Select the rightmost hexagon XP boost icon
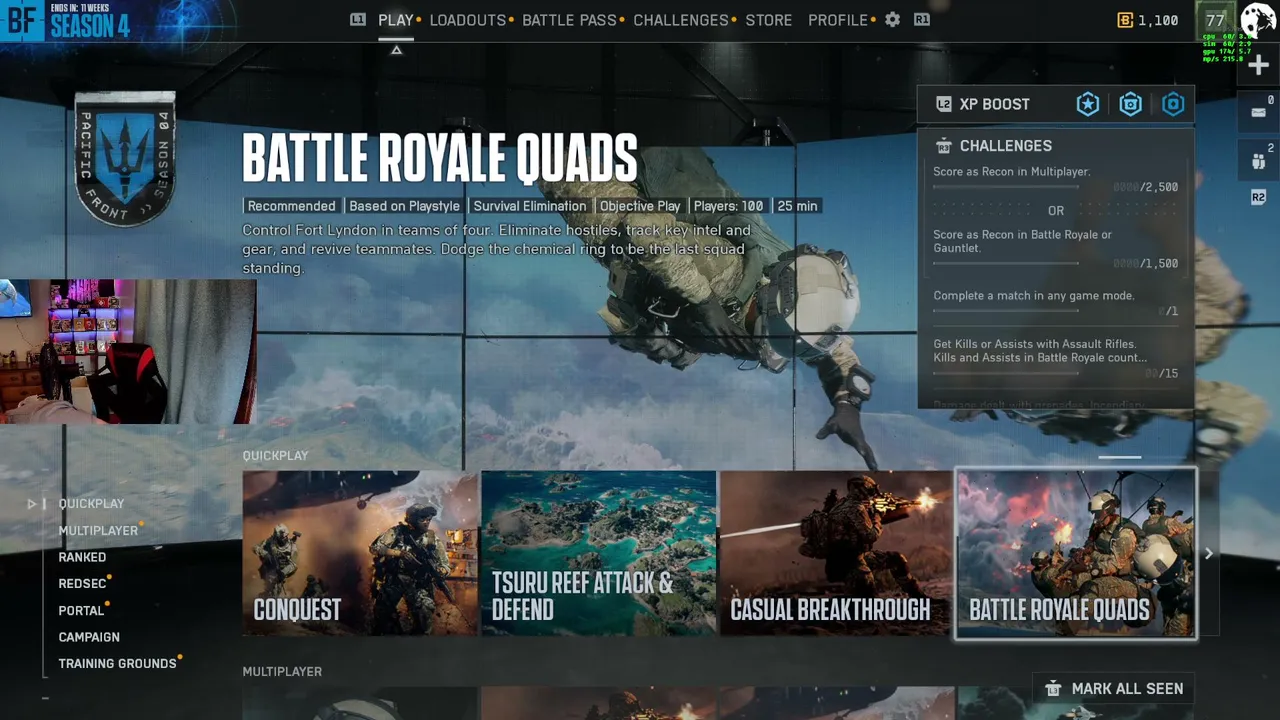 point(1173,104)
